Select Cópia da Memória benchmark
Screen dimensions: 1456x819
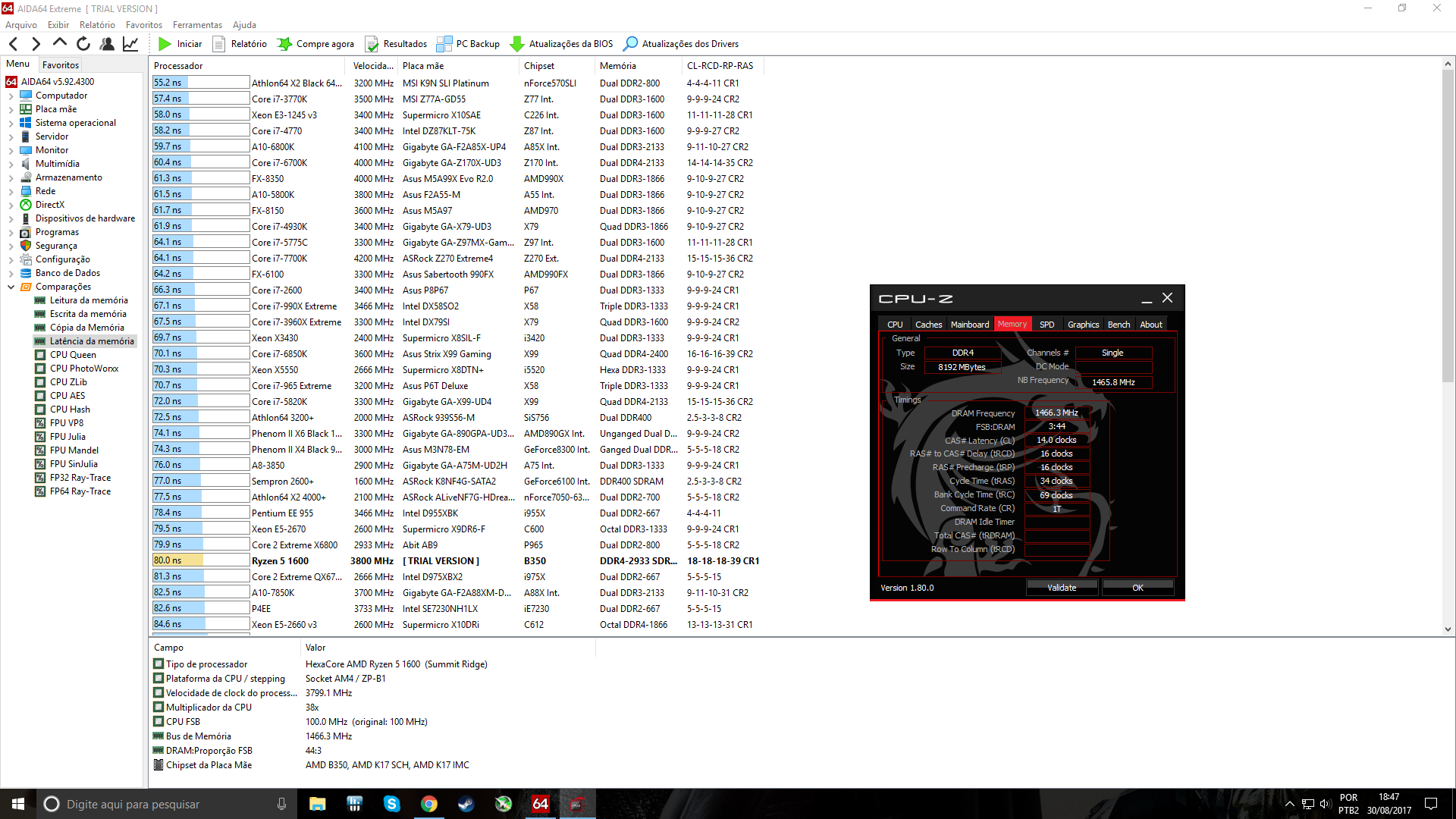click(86, 328)
